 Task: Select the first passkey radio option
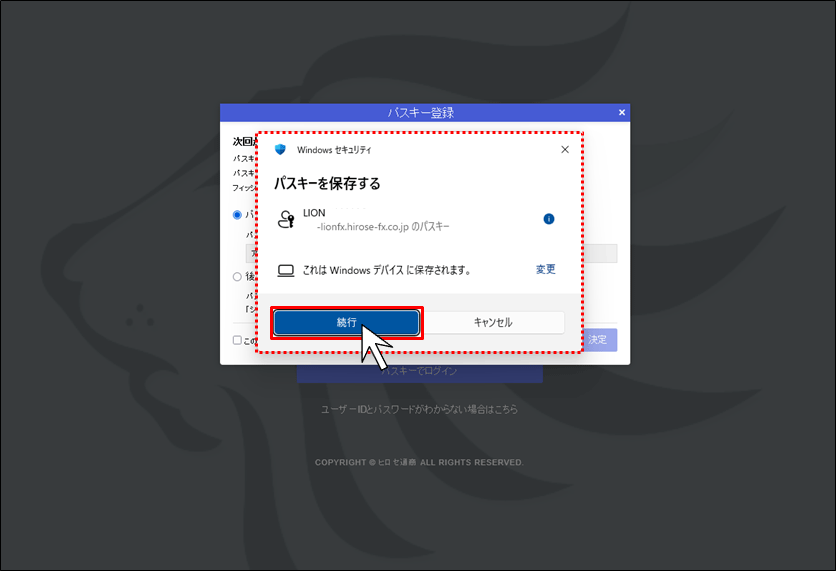(x=237, y=215)
